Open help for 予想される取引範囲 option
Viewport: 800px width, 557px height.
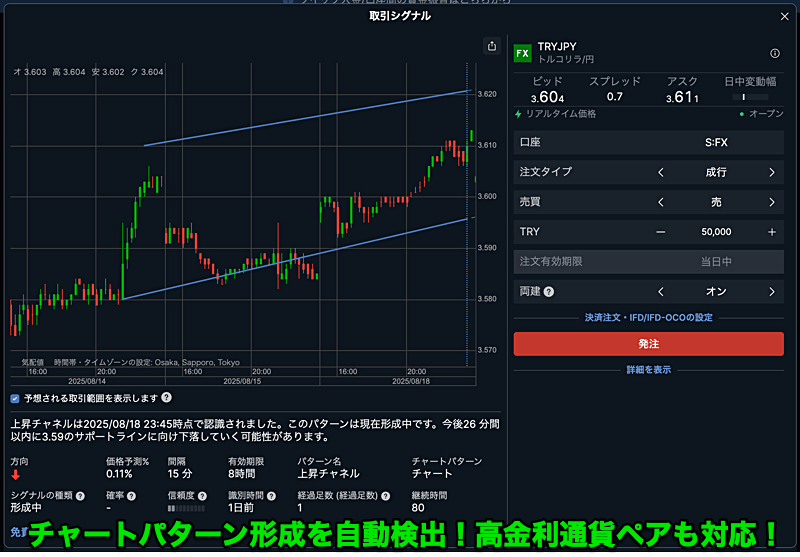[166, 397]
